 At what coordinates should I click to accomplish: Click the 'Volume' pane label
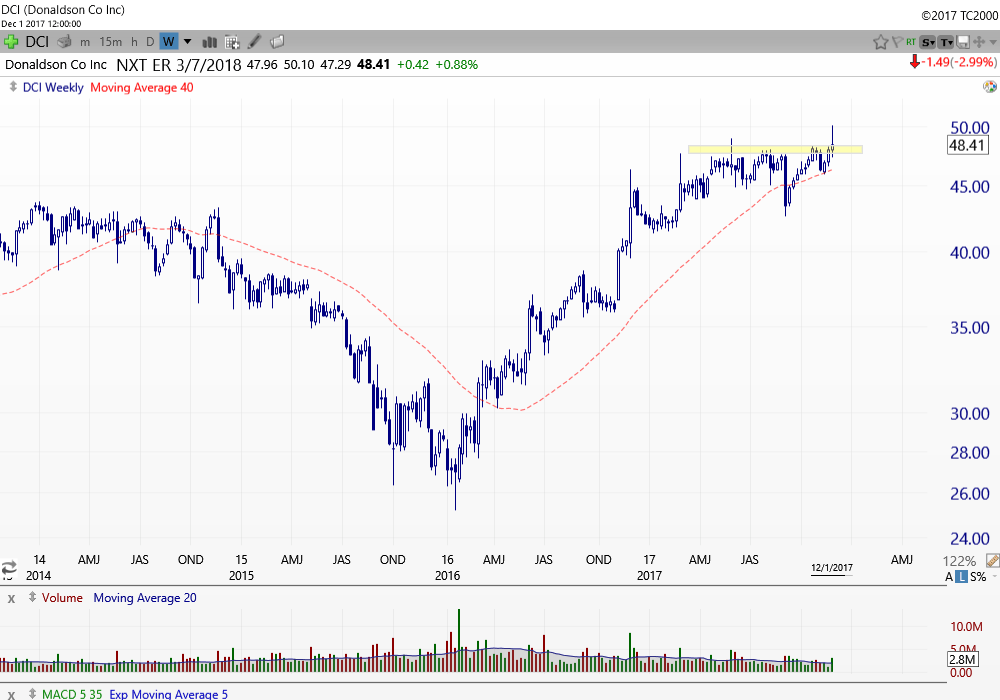point(62,598)
